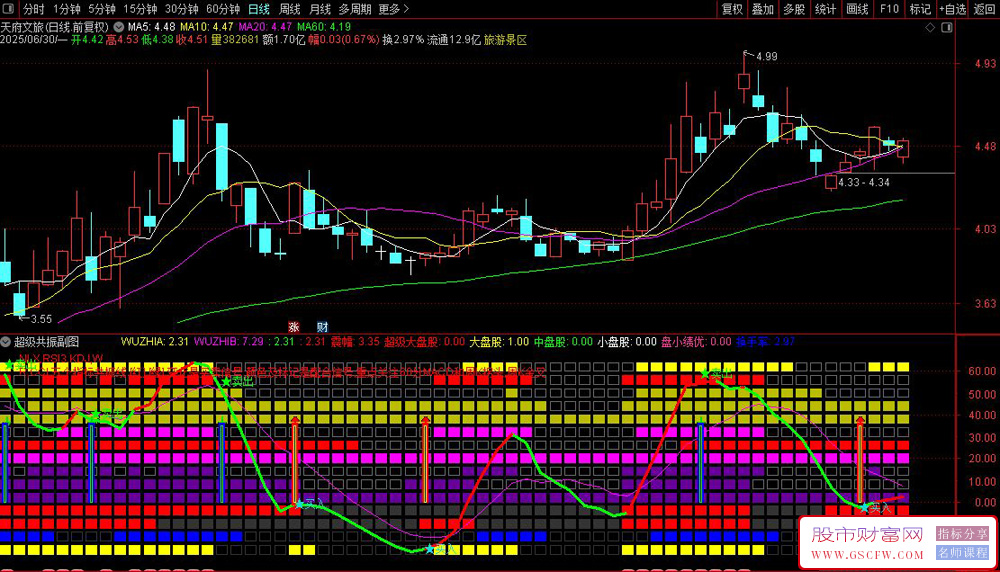Click the 3.55 low price marker

pyautogui.click(x=41, y=319)
